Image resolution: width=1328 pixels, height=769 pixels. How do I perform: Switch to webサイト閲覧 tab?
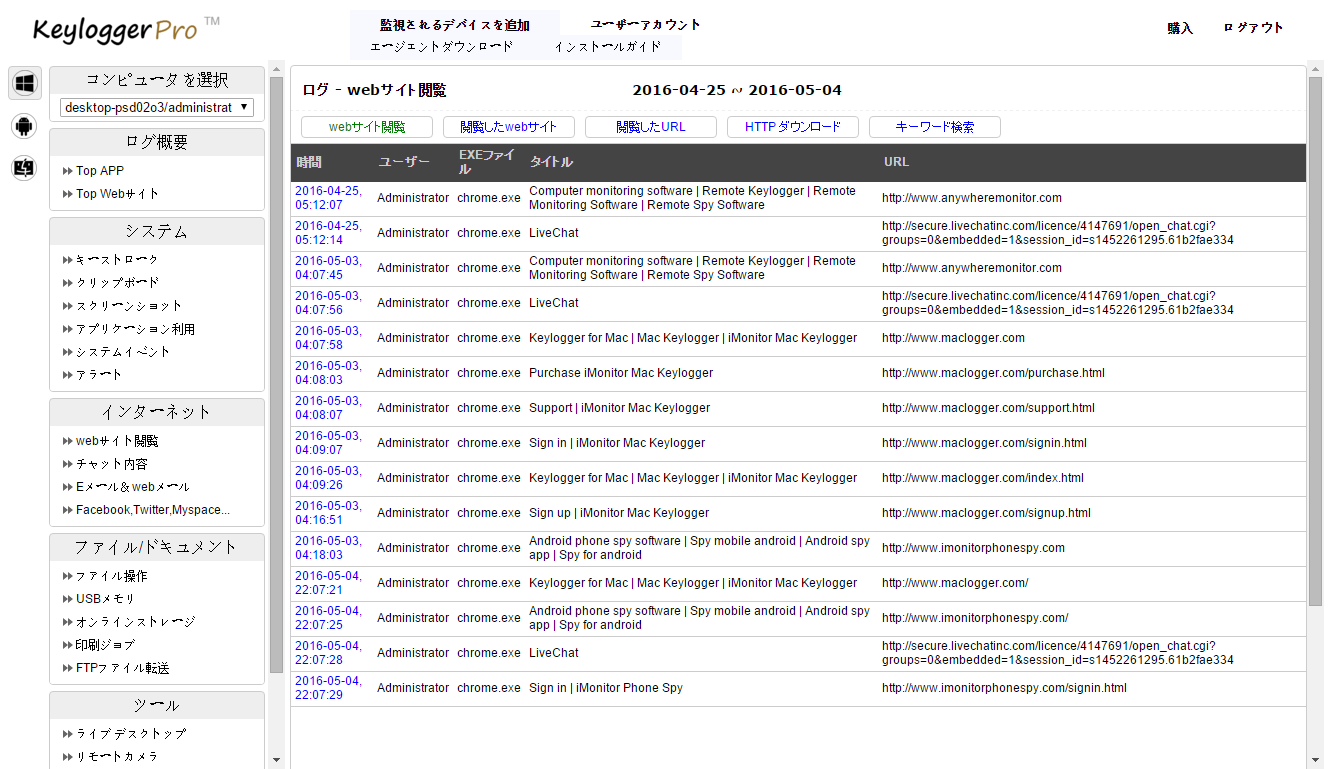(367, 127)
